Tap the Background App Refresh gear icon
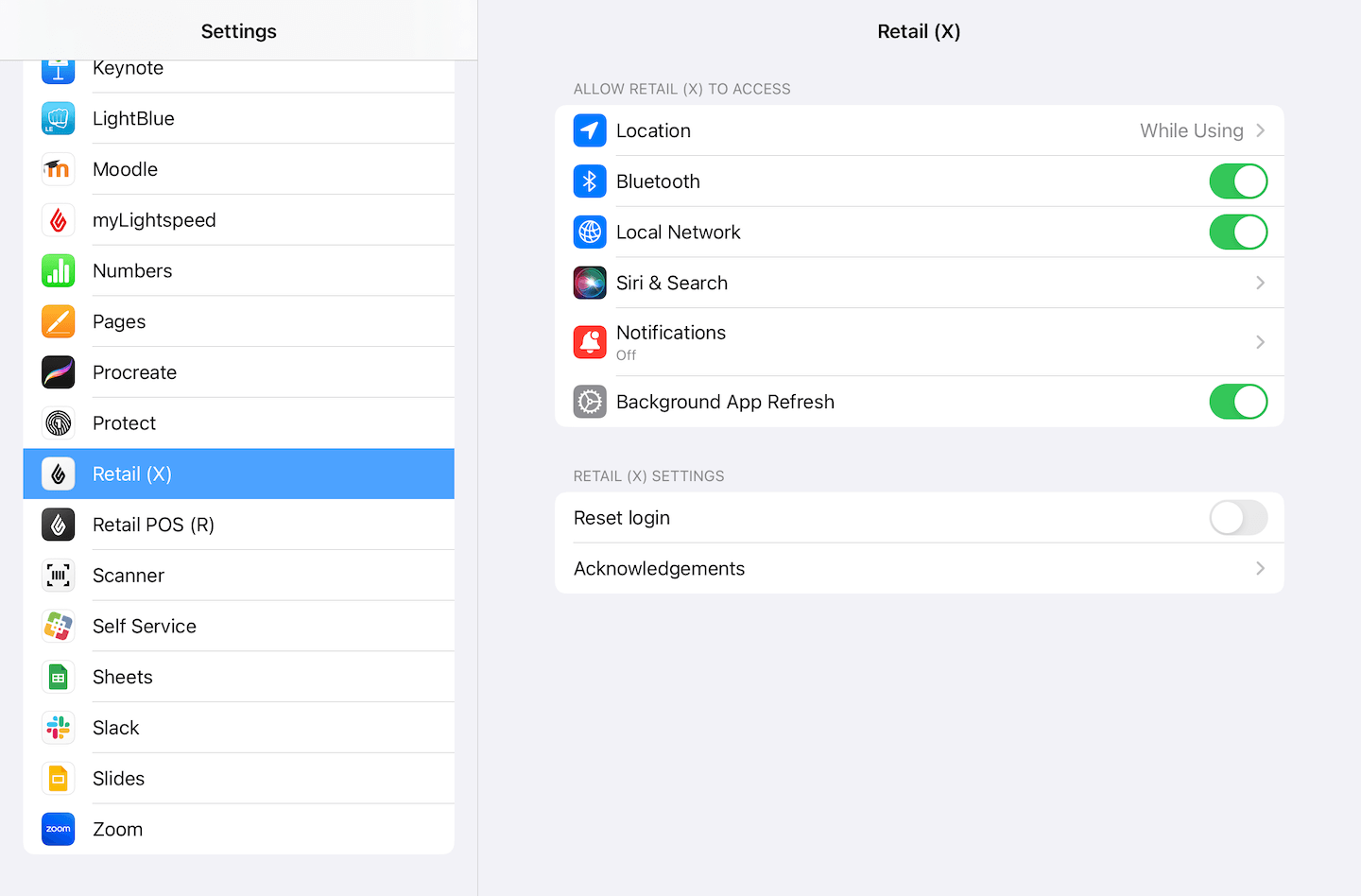 590,402
